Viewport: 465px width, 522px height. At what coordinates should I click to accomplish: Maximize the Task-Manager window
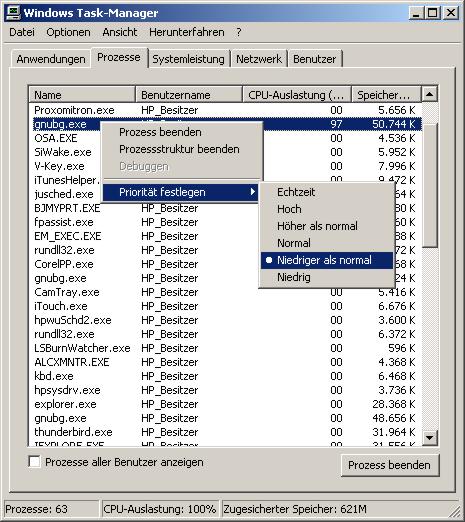(x=432, y=13)
